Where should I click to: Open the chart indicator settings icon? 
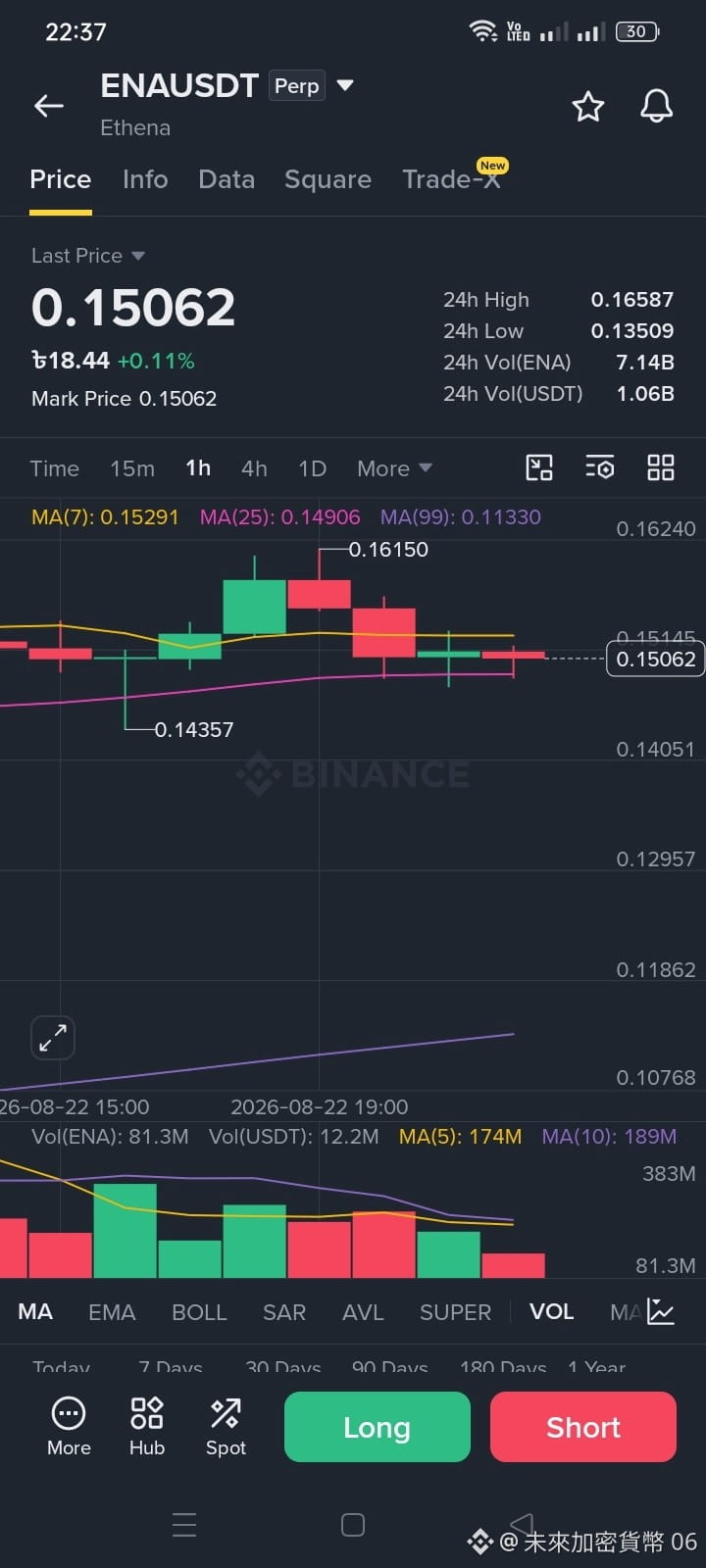[x=600, y=467]
